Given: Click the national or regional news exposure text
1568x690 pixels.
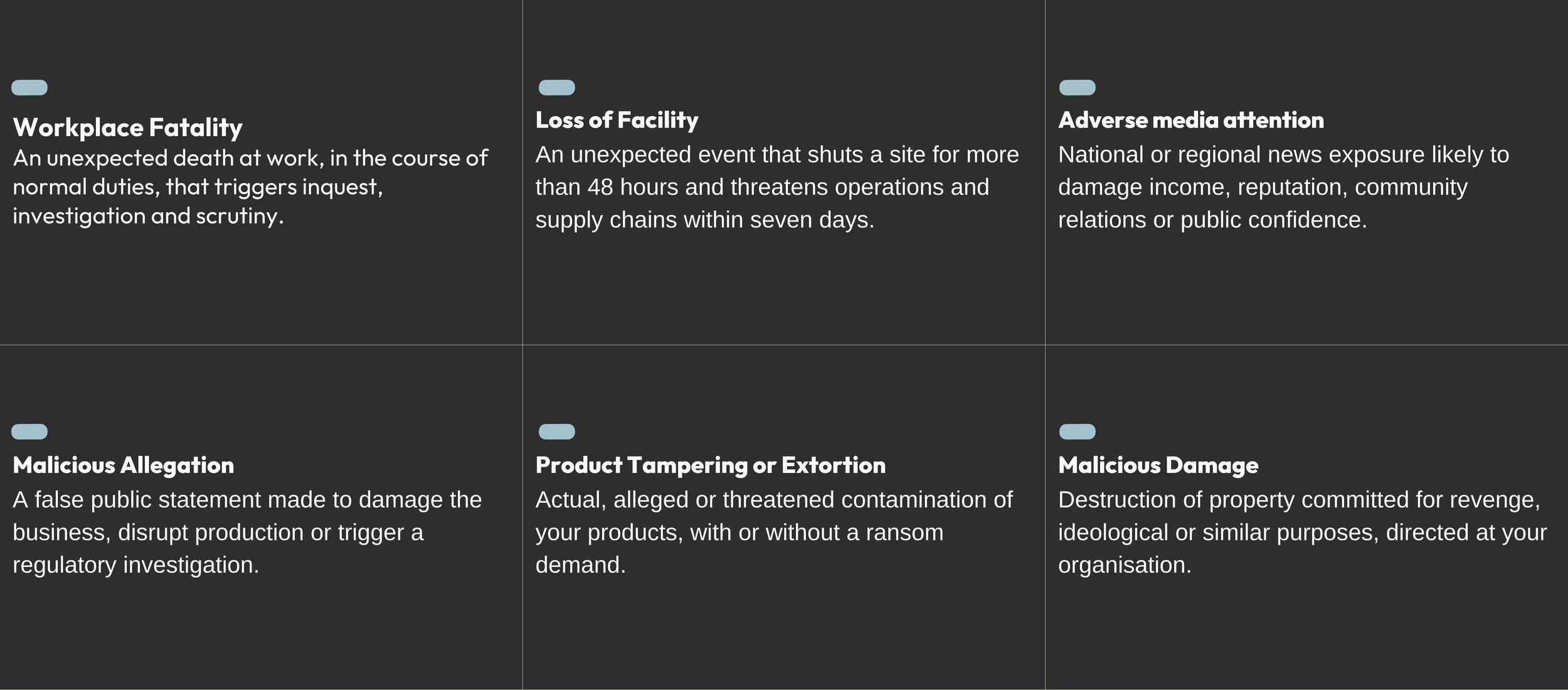Looking at the screenshot, I should coord(1283,187).
